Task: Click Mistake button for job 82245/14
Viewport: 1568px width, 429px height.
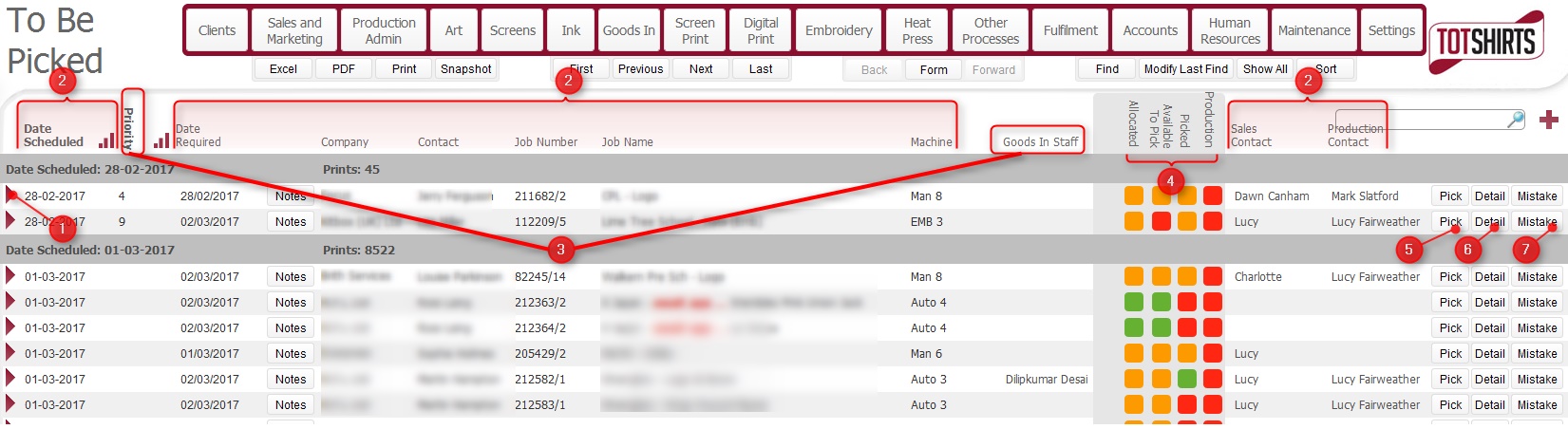Action: [x=1537, y=276]
